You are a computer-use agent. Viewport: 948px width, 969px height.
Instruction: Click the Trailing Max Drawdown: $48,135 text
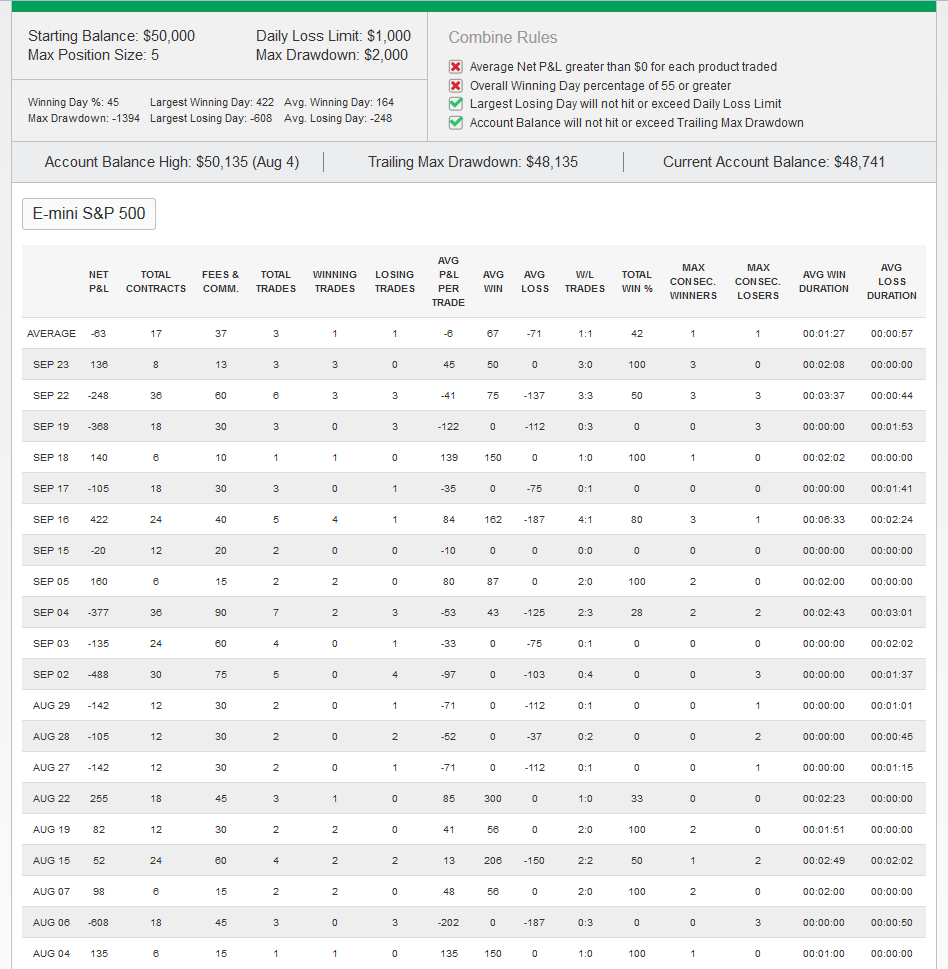(x=473, y=162)
